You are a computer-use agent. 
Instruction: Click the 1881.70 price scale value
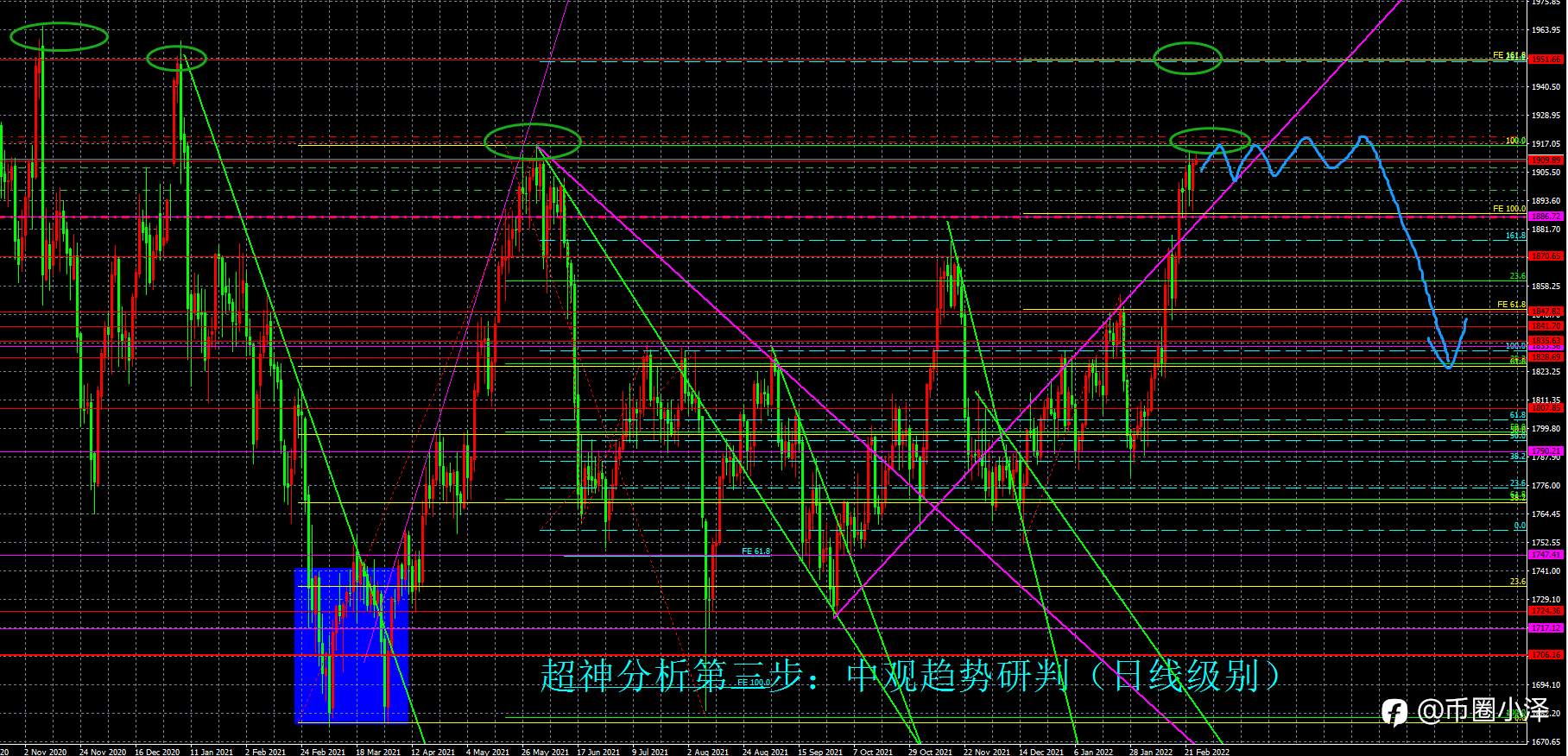coord(1546,230)
